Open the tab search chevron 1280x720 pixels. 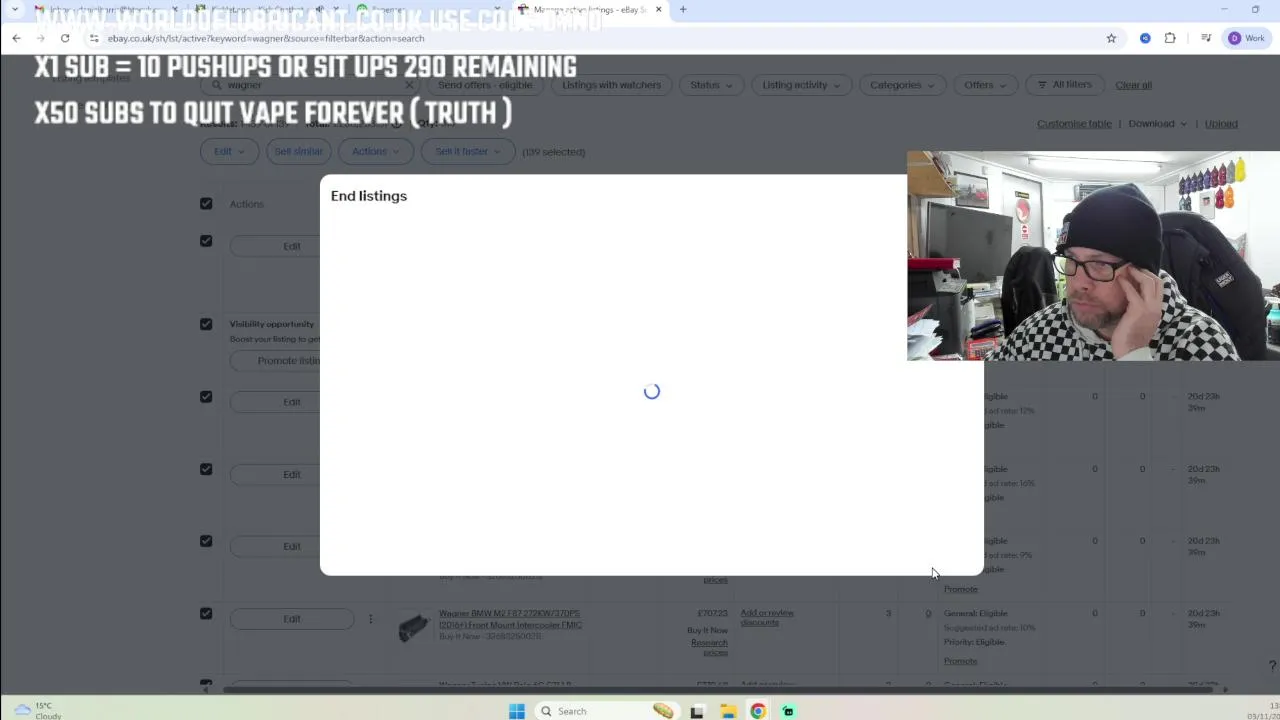tap(14, 10)
